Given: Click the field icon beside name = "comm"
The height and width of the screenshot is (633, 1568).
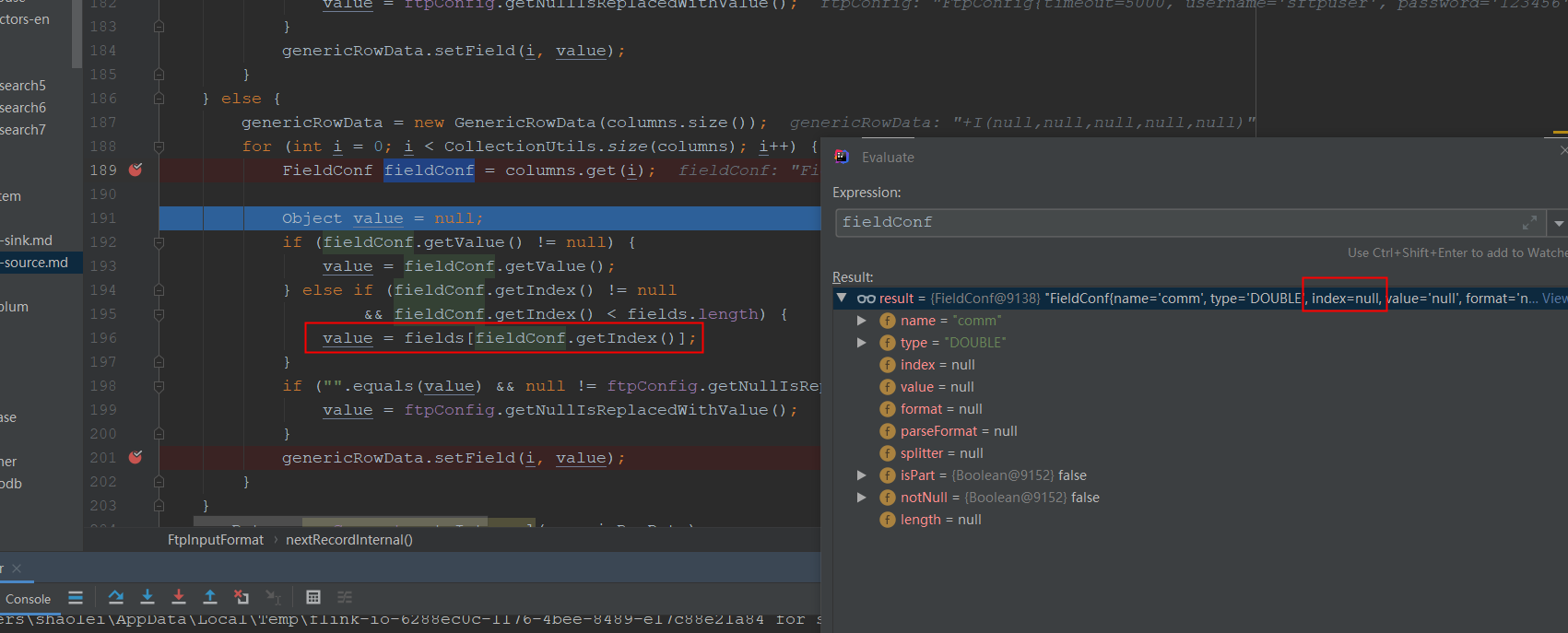Looking at the screenshot, I should (x=887, y=320).
